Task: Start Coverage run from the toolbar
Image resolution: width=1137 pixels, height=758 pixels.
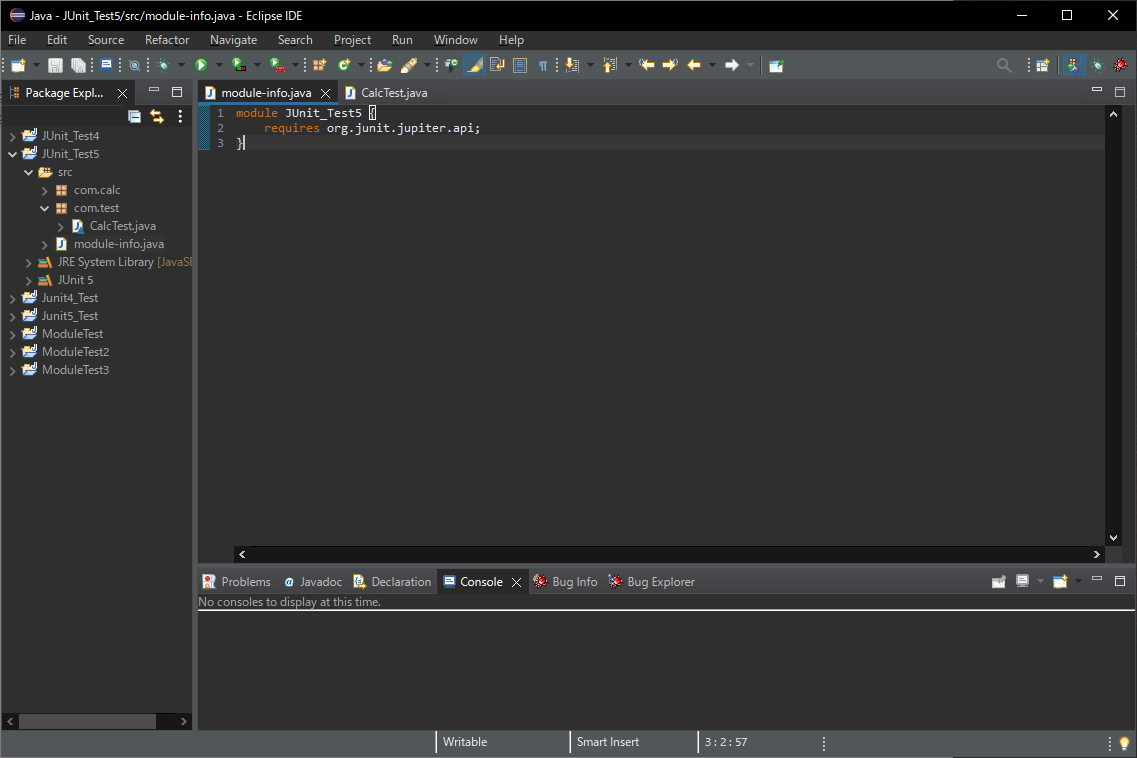Action: (239, 65)
